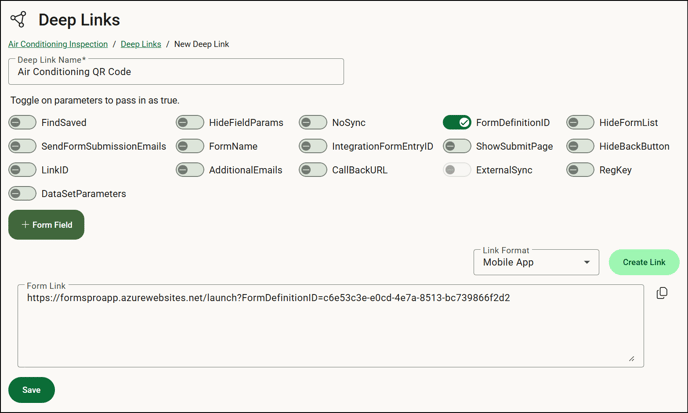The width and height of the screenshot is (688, 413).
Task: Turn off the FormDefinitionID toggle
Action: point(457,122)
